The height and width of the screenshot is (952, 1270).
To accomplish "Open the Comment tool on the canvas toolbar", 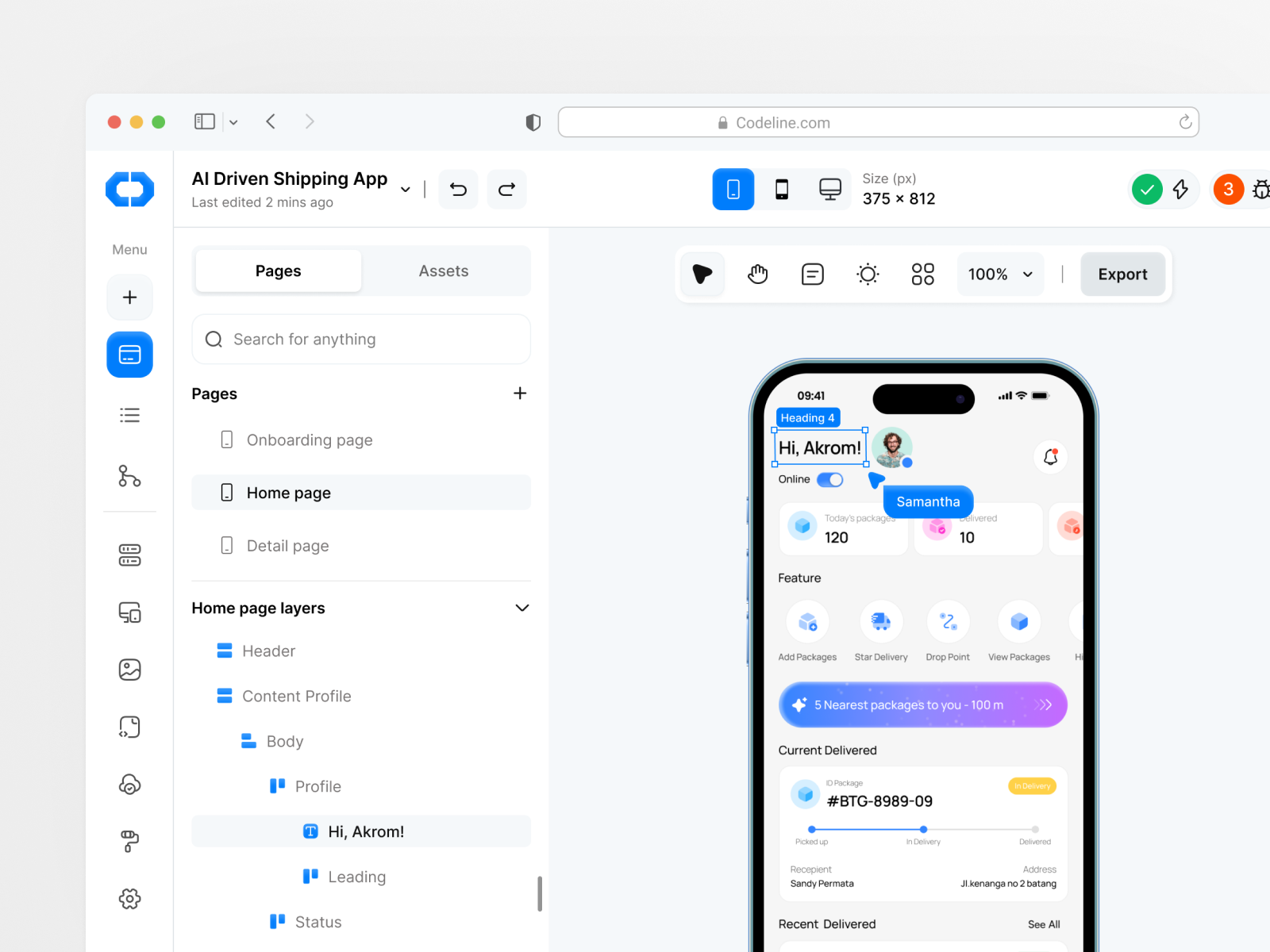I will 812,274.
